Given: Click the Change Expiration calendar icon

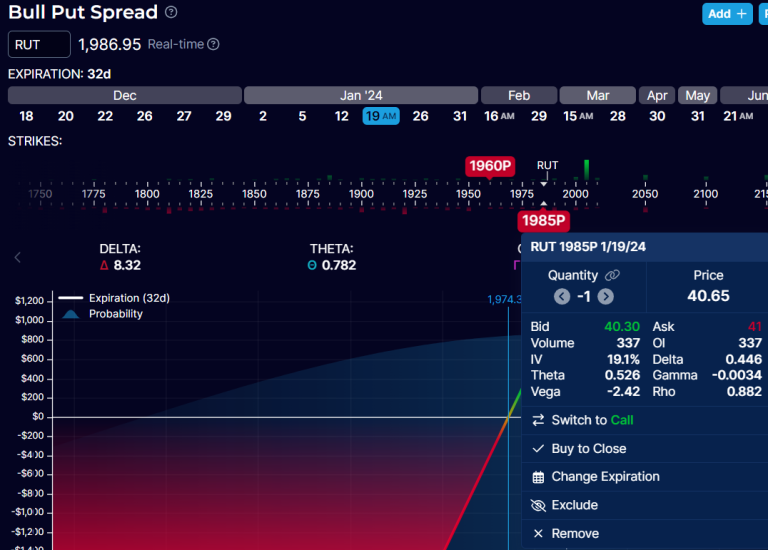Looking at the screenshot, I should pos(538,477).
